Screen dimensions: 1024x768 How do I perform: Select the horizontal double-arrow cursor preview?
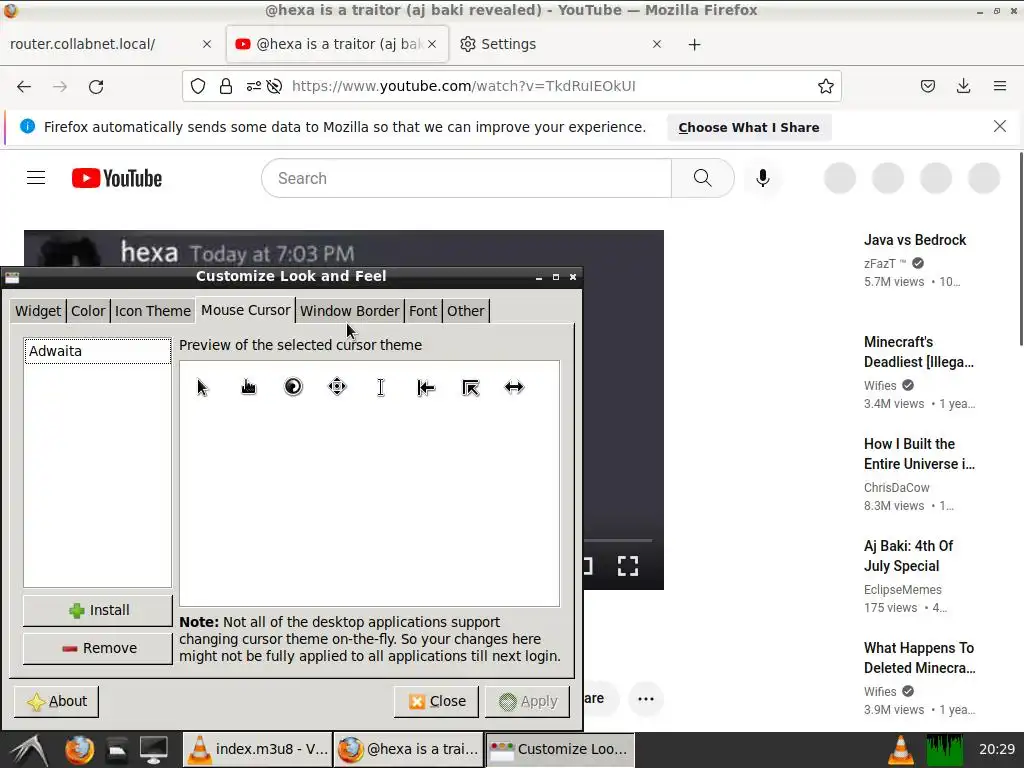tap(515, 387)
